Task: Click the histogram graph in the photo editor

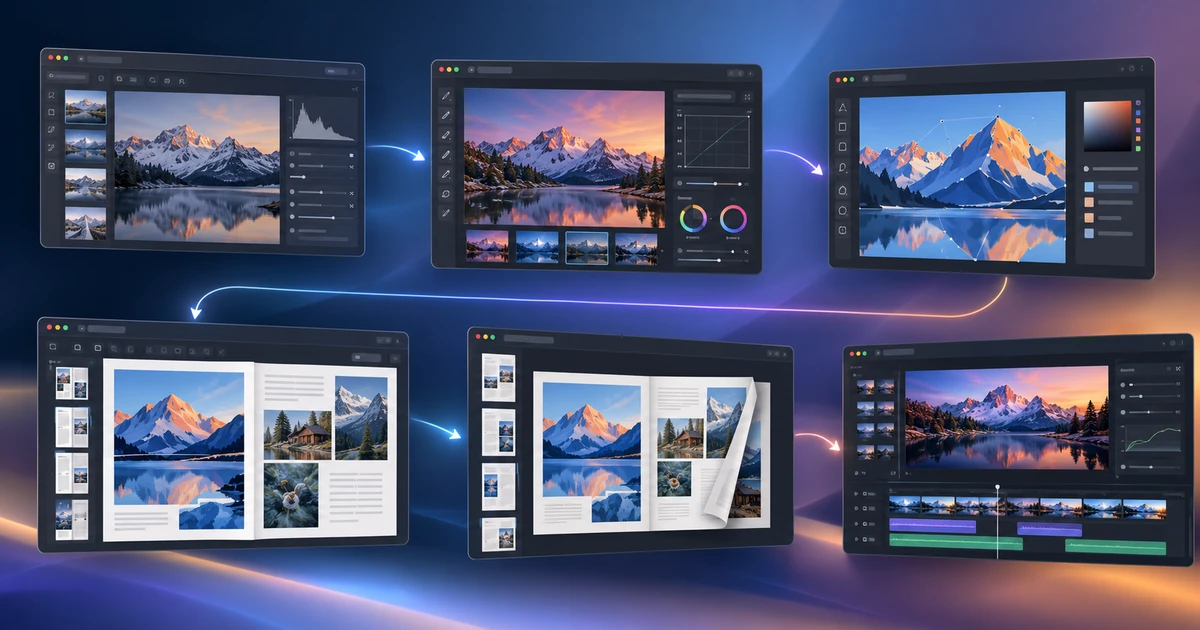Action: point(323,120)
